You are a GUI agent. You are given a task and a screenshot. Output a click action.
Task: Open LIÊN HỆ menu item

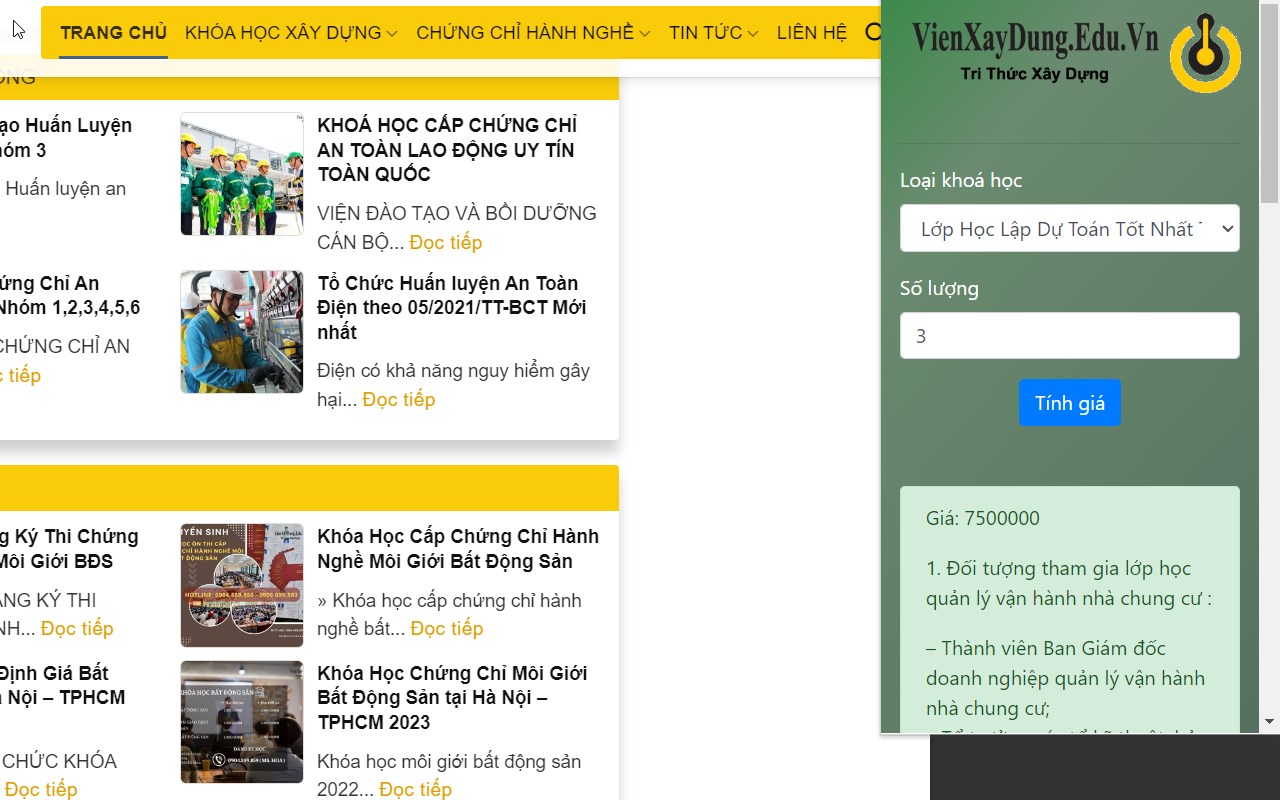click(x=812, y=33)
